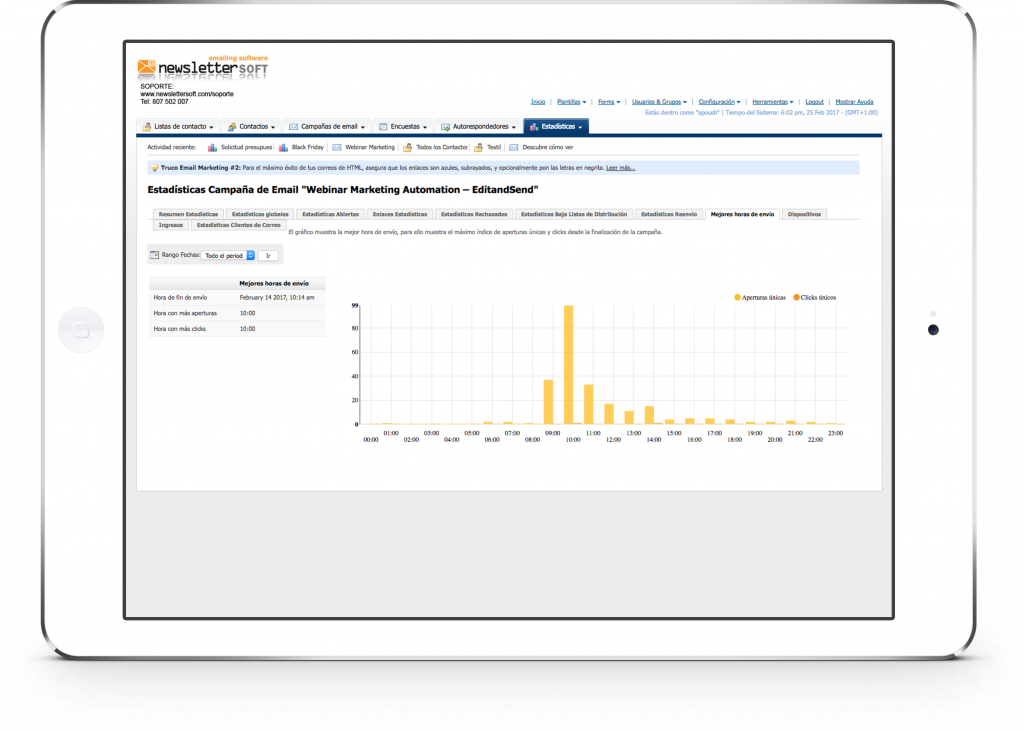Open the Todo el periodo date range dropdown

[x=228, y=255]
